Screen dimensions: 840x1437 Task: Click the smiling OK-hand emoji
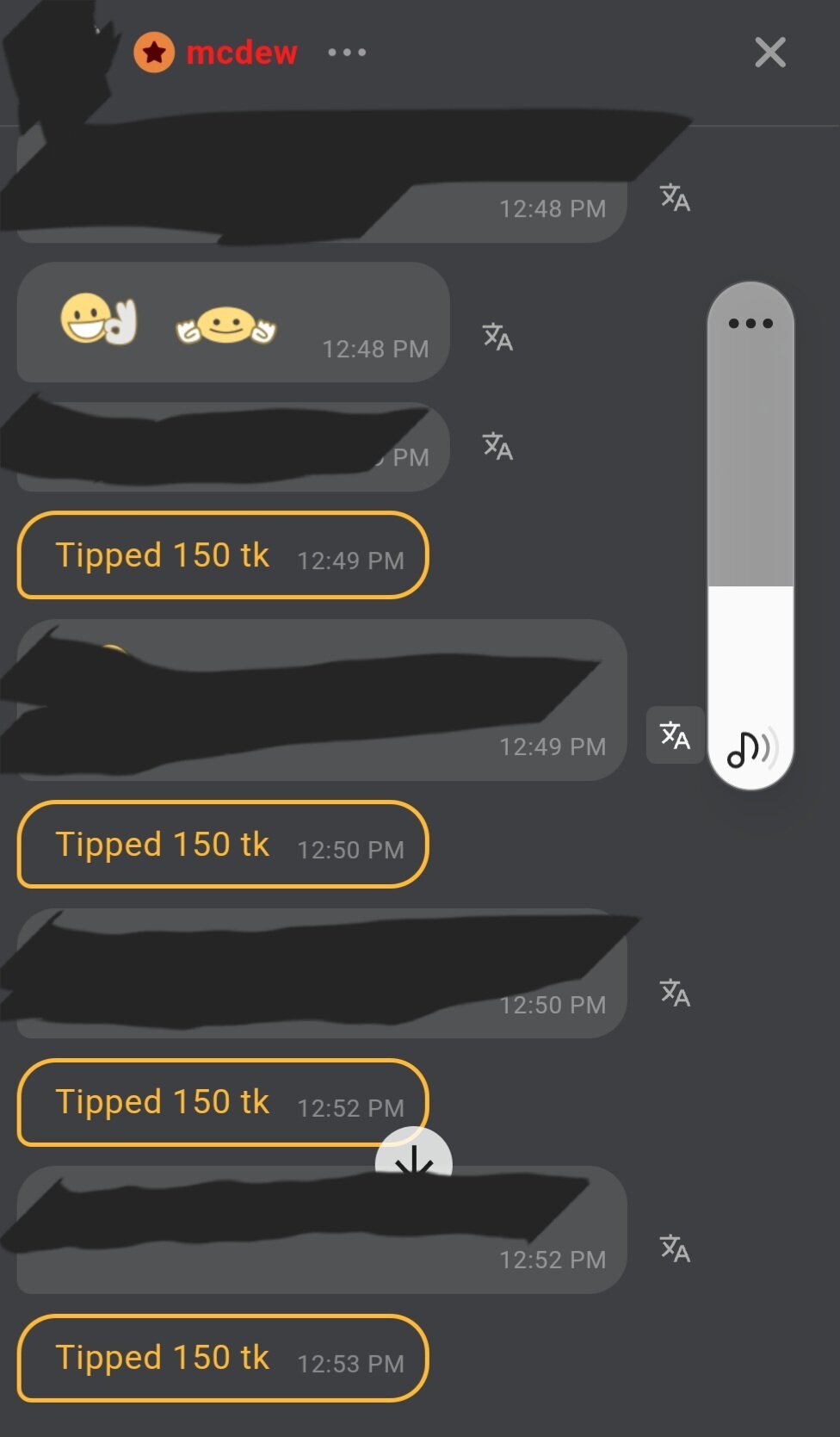coord(99,319)
